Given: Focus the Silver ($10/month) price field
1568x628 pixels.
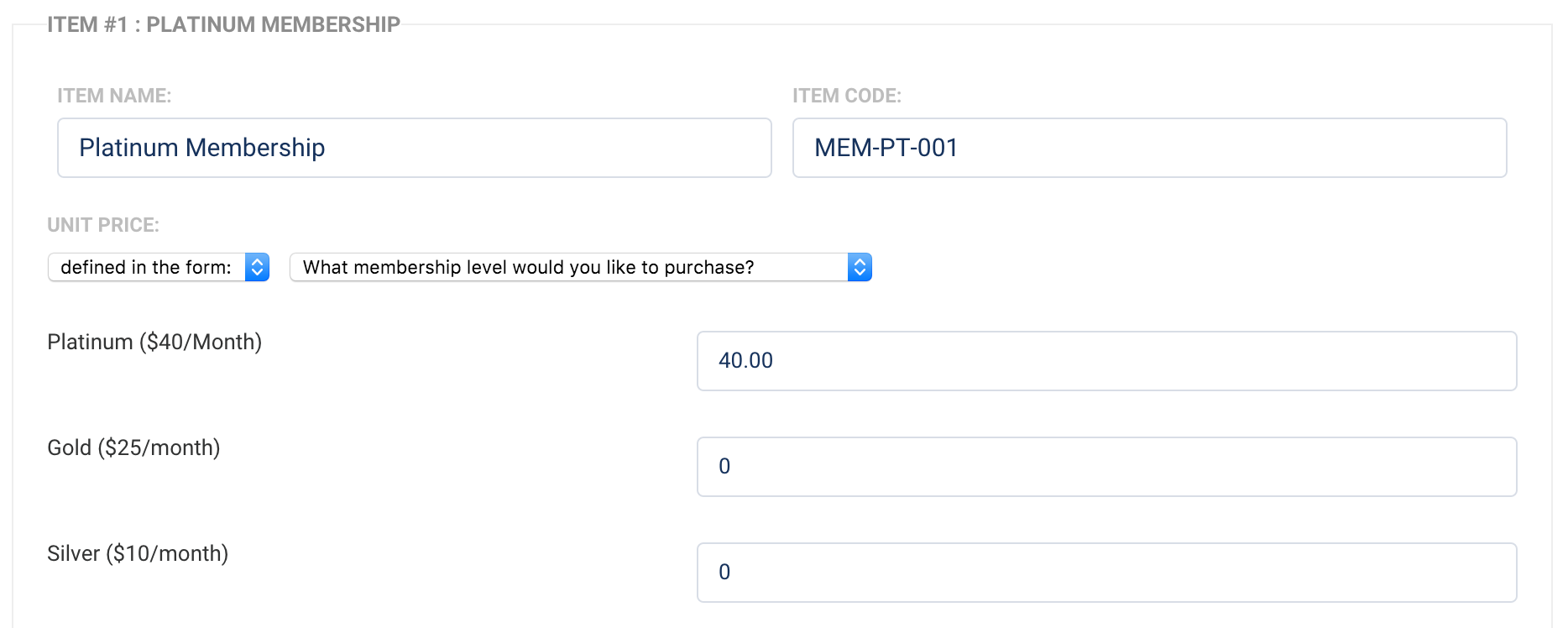Looking at the screenshot, I should (x=1106, y=573).
